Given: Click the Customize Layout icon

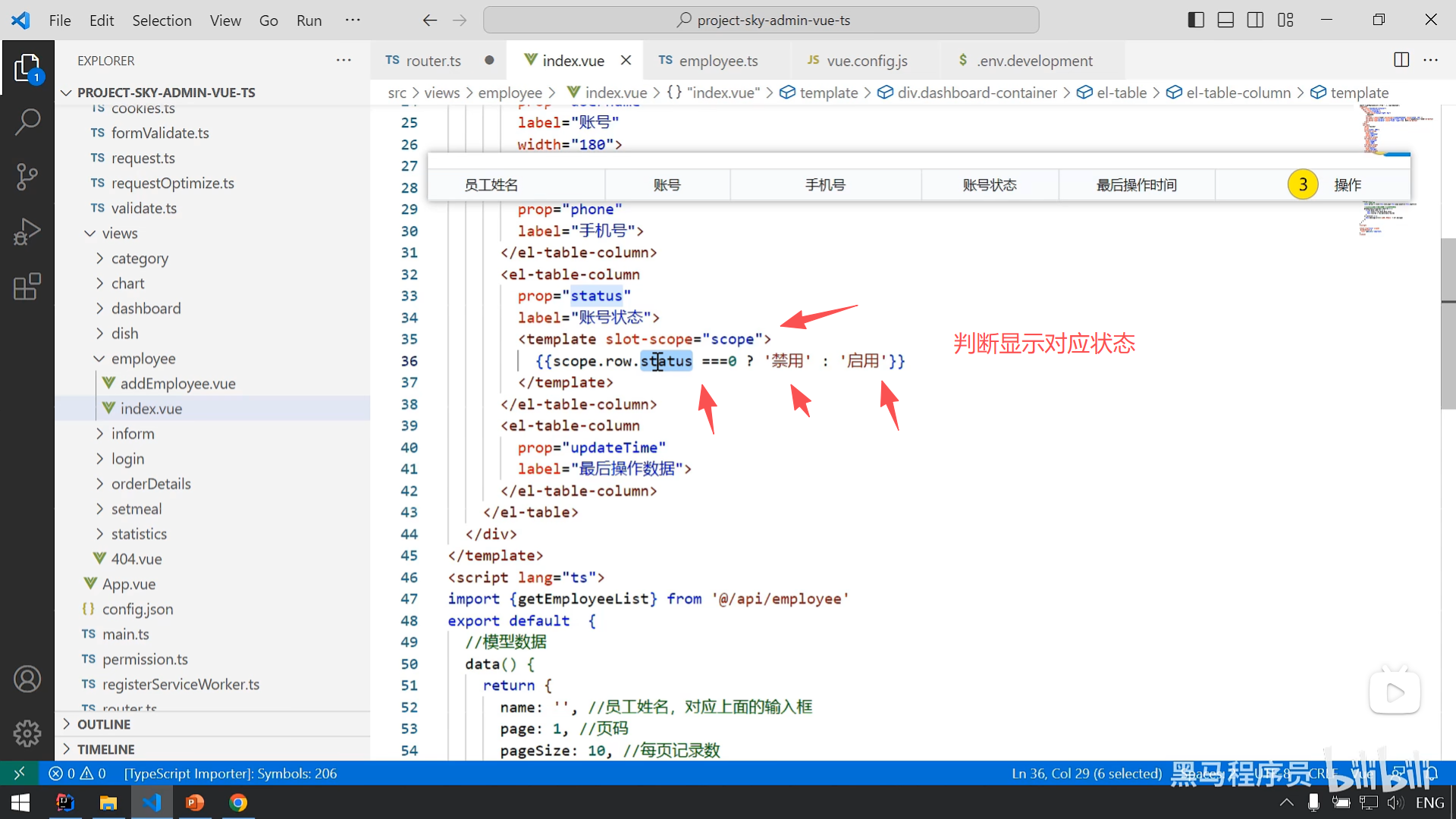Looking at the screenshot, I should [x=1285, y=20].
